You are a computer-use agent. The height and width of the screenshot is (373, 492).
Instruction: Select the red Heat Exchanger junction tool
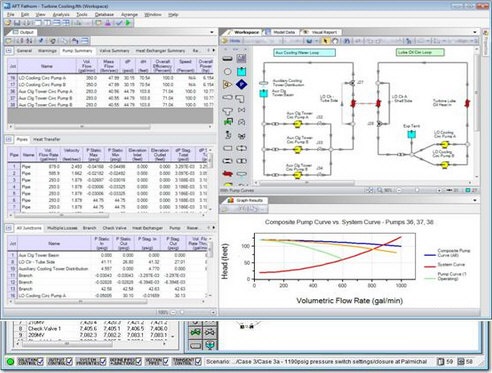[227, 174]
